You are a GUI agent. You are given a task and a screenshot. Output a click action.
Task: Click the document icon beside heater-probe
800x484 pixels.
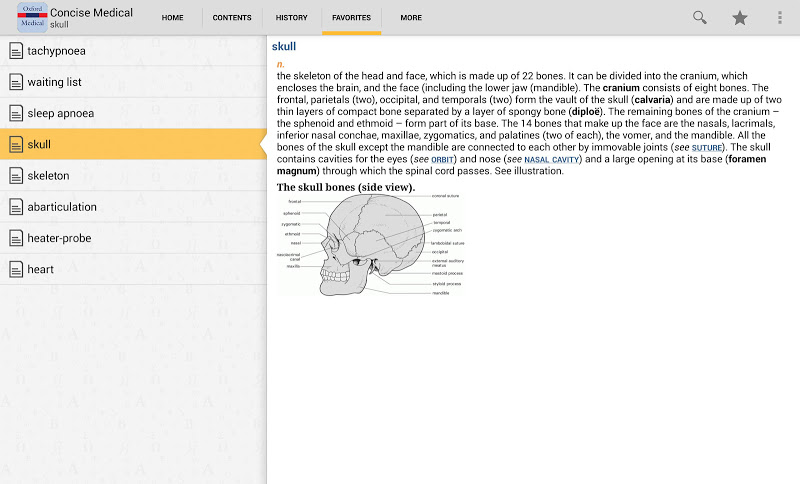pyautogui.click(x=16, y=238)
